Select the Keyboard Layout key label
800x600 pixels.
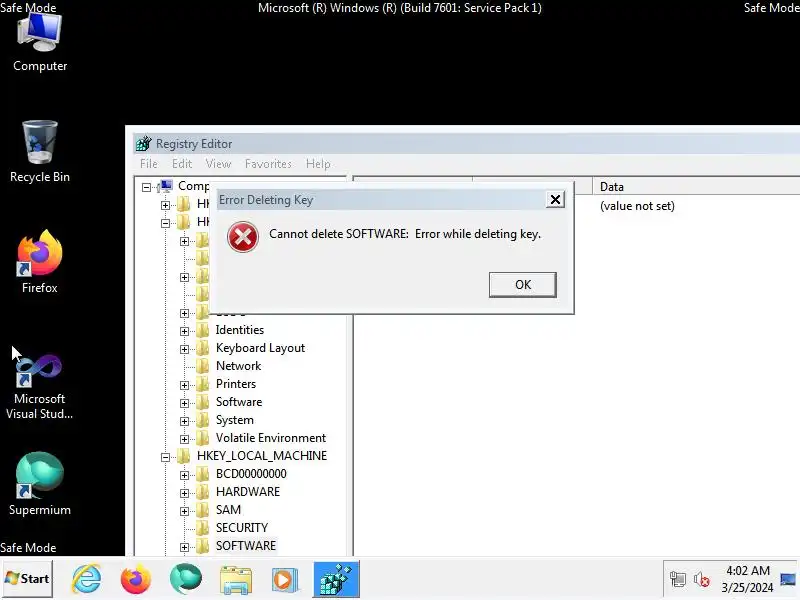[260, 348]
